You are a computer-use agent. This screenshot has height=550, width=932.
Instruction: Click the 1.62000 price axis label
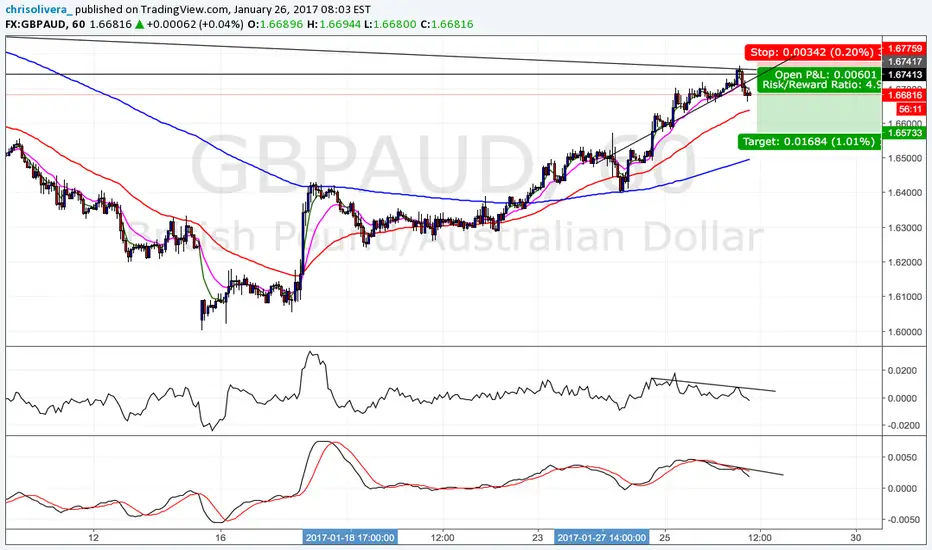click(906, 262)
